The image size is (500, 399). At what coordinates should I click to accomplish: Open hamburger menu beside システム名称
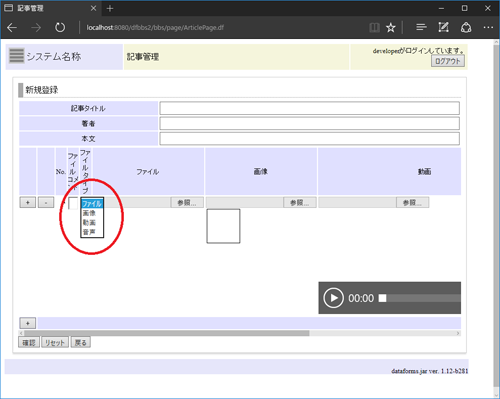click(16, 56)
